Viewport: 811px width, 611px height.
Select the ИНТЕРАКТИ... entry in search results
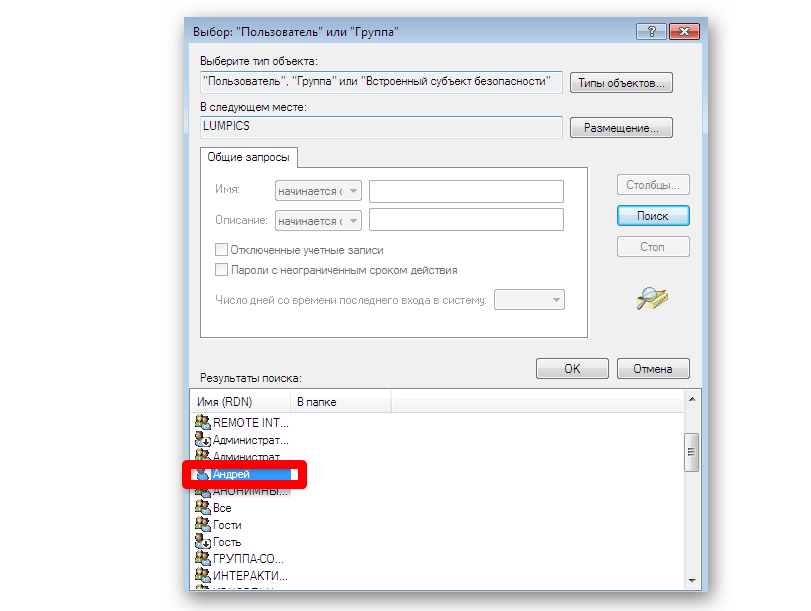(242, 575)
